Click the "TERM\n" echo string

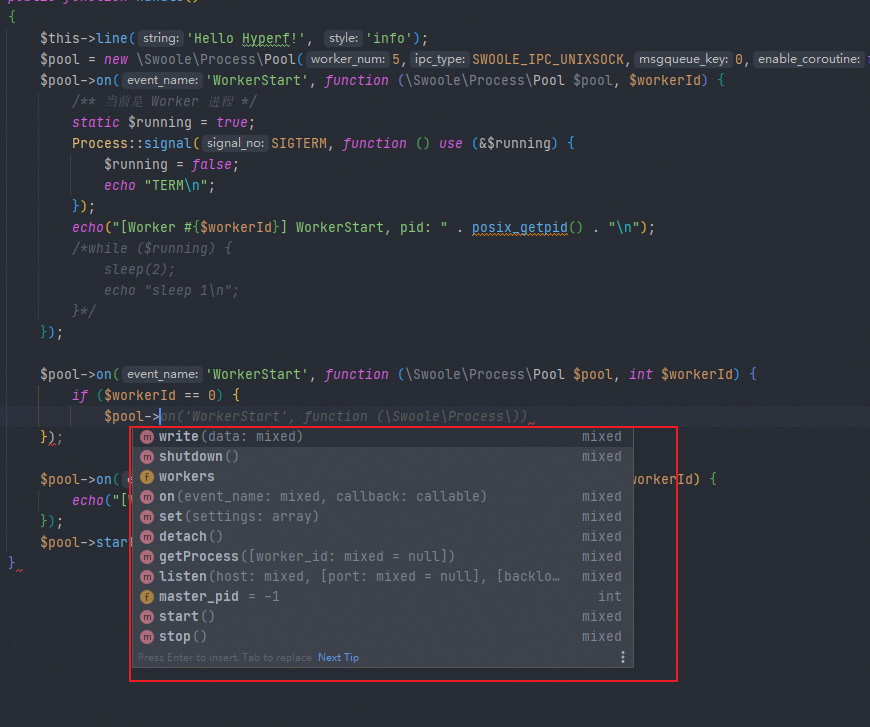click(x=176, y=185)
